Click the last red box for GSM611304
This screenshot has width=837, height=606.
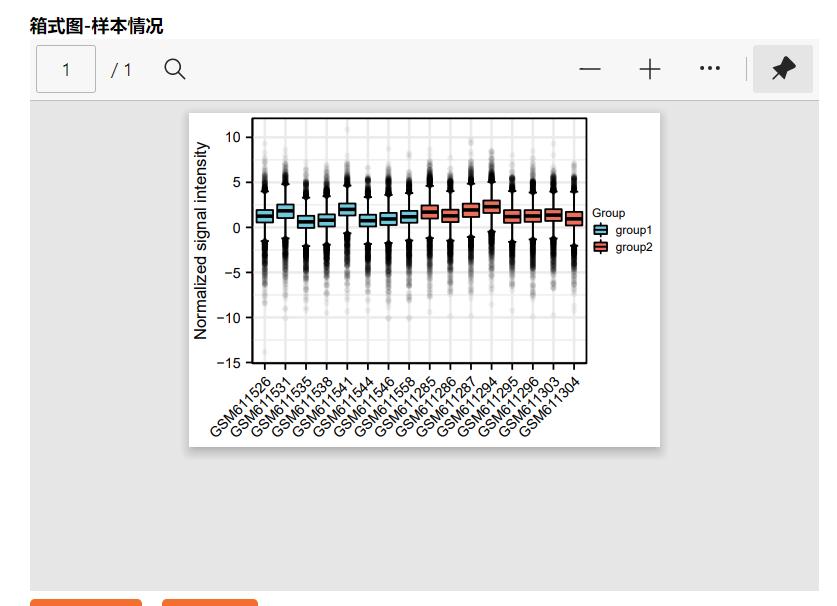[573, 218]
